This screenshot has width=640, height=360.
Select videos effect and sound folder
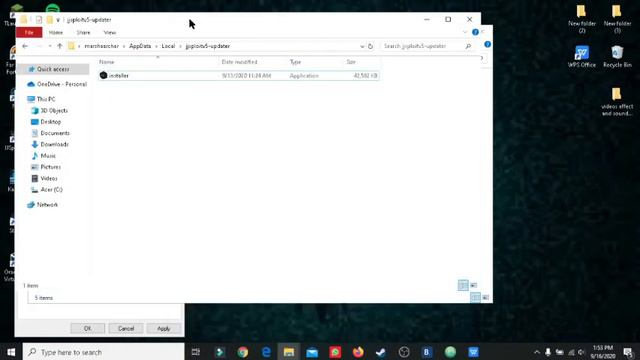(617, 102)
